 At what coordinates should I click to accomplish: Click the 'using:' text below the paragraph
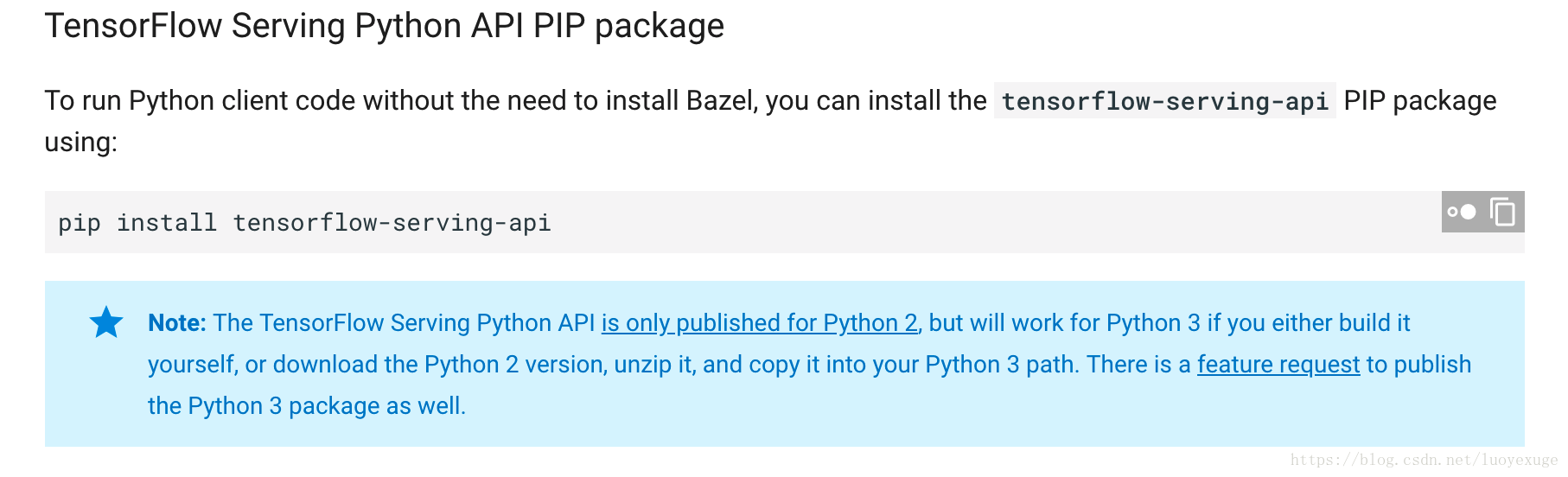click(x=81, y=142)
